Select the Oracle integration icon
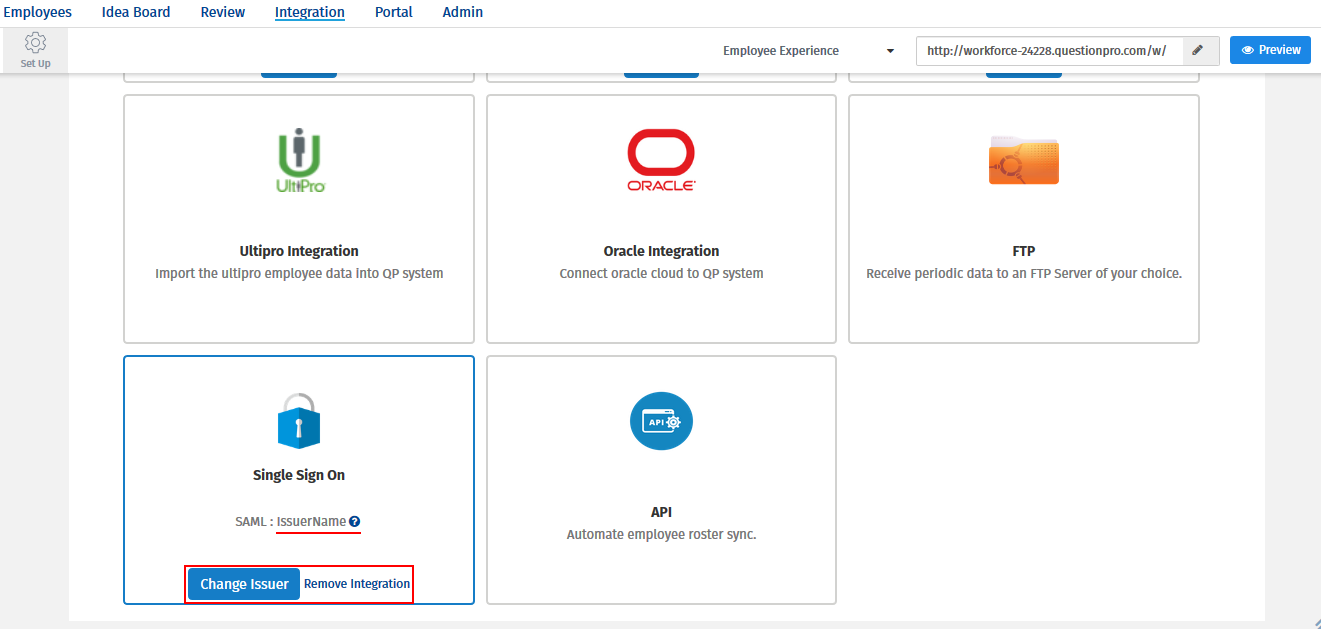This screenshot has width=1321, height=629. [x=660, y=158]
